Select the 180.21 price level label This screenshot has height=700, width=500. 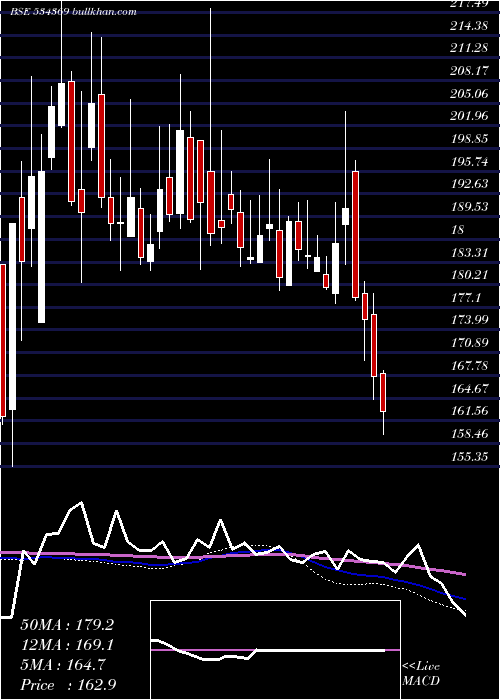[469, 275]
